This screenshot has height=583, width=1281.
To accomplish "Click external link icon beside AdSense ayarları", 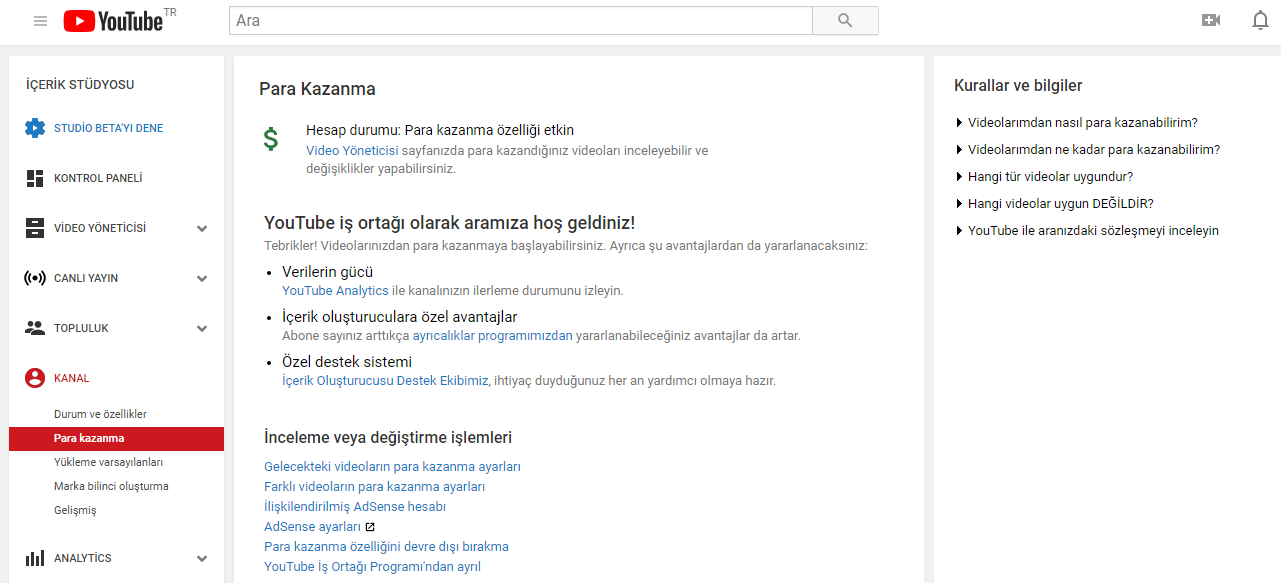I will tap(370, 527).
